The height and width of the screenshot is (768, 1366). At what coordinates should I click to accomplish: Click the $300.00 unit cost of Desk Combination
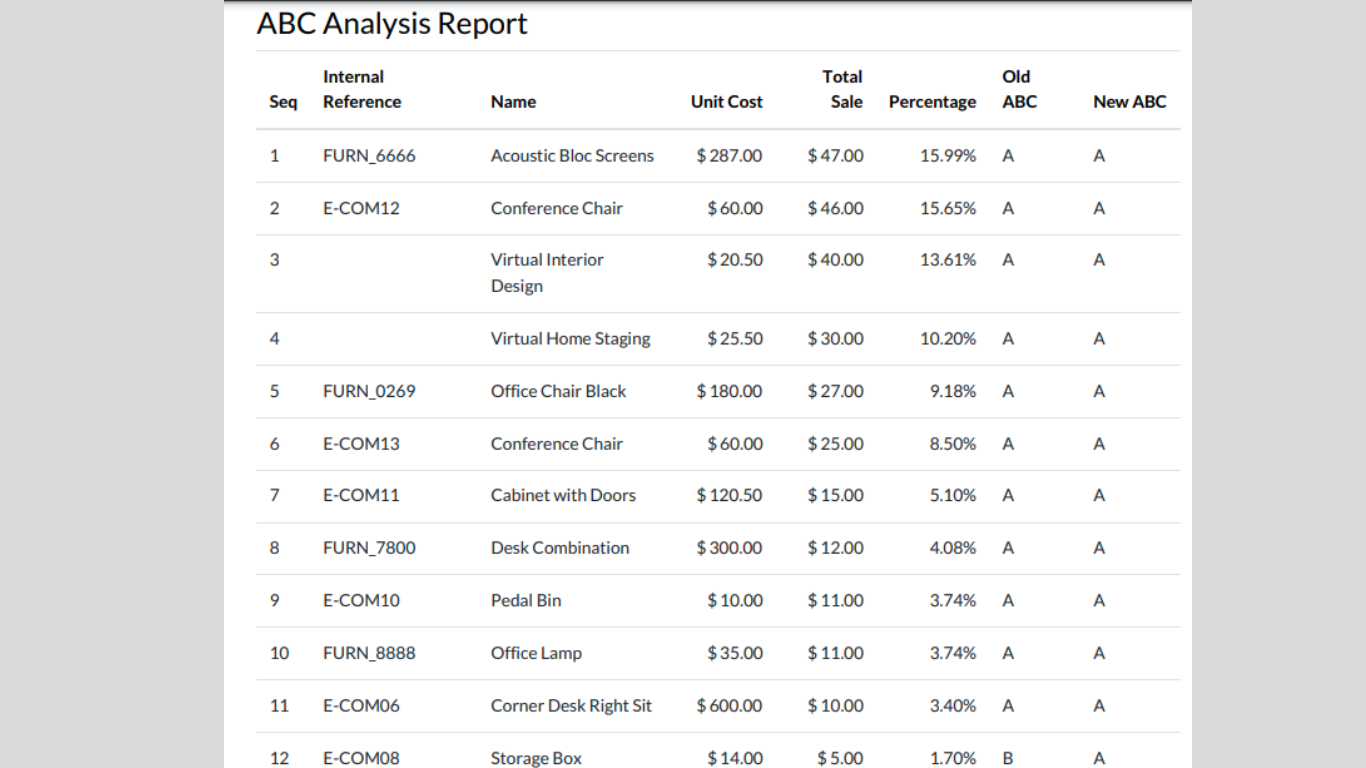[x=729, y=548]
